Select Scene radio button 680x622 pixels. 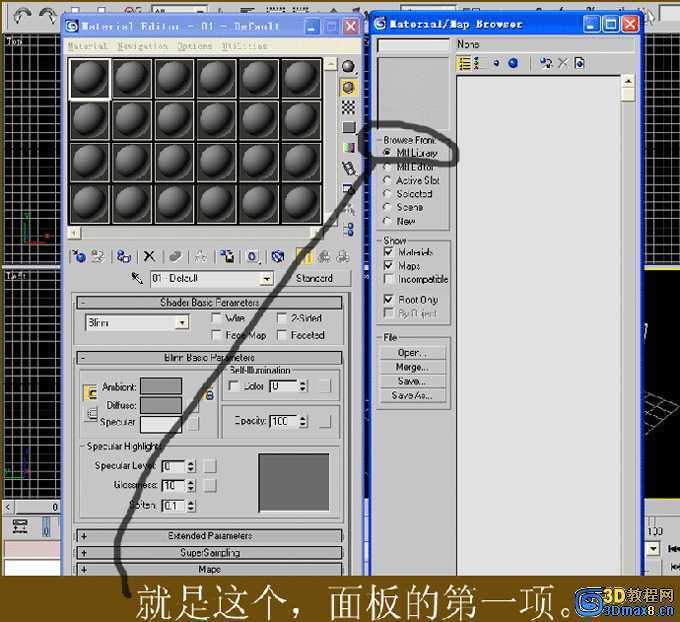click(387, 207)
